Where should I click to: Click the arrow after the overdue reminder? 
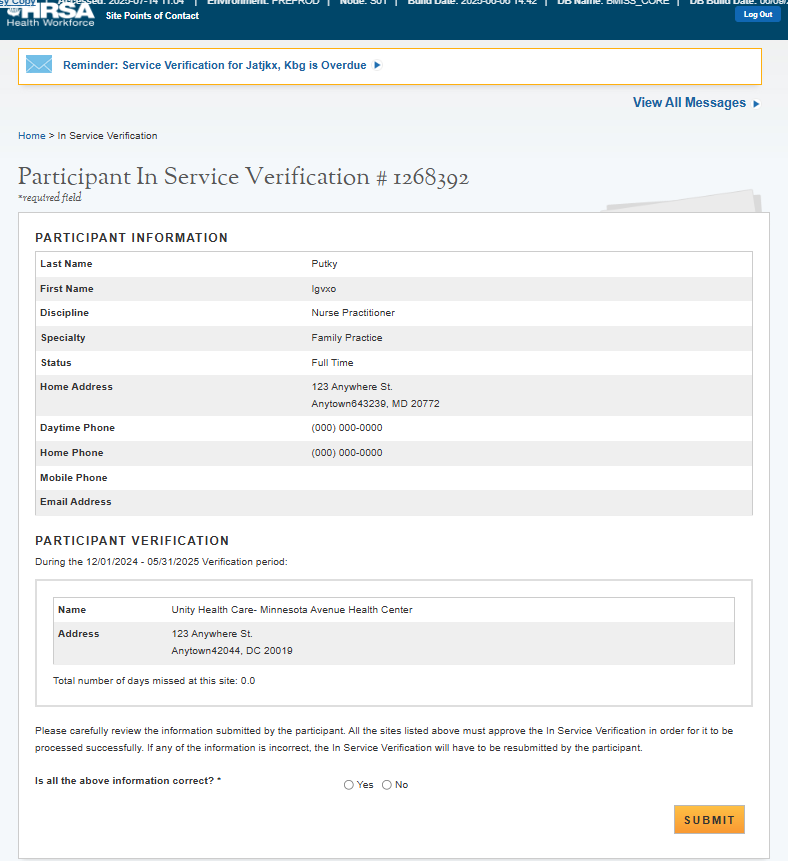(377, 66)
